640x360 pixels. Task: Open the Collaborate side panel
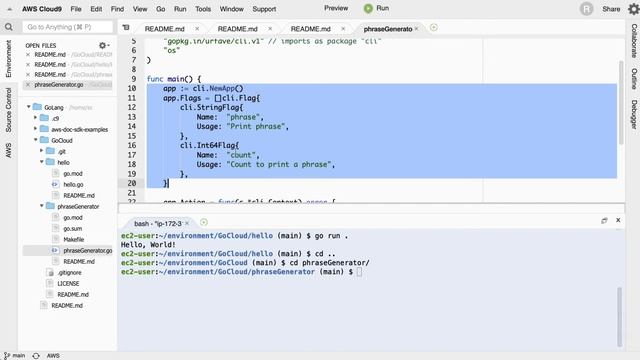coord(634,40)
